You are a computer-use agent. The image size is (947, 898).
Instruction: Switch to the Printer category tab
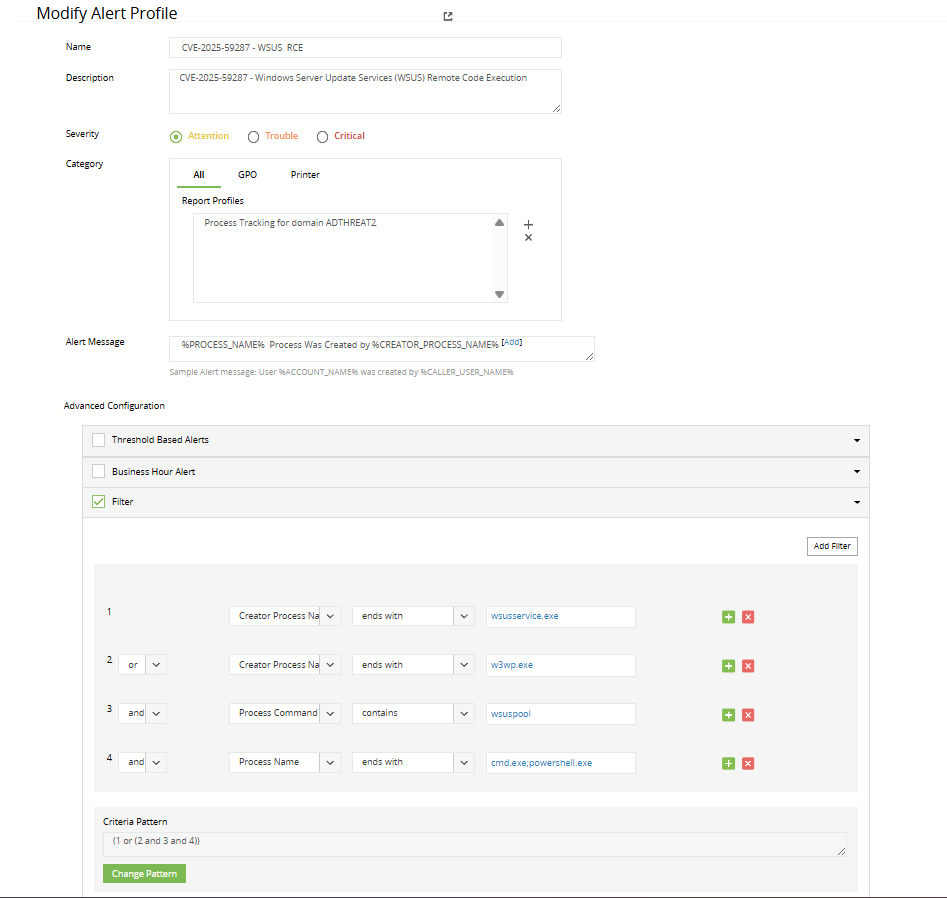(x=305, y=175)
